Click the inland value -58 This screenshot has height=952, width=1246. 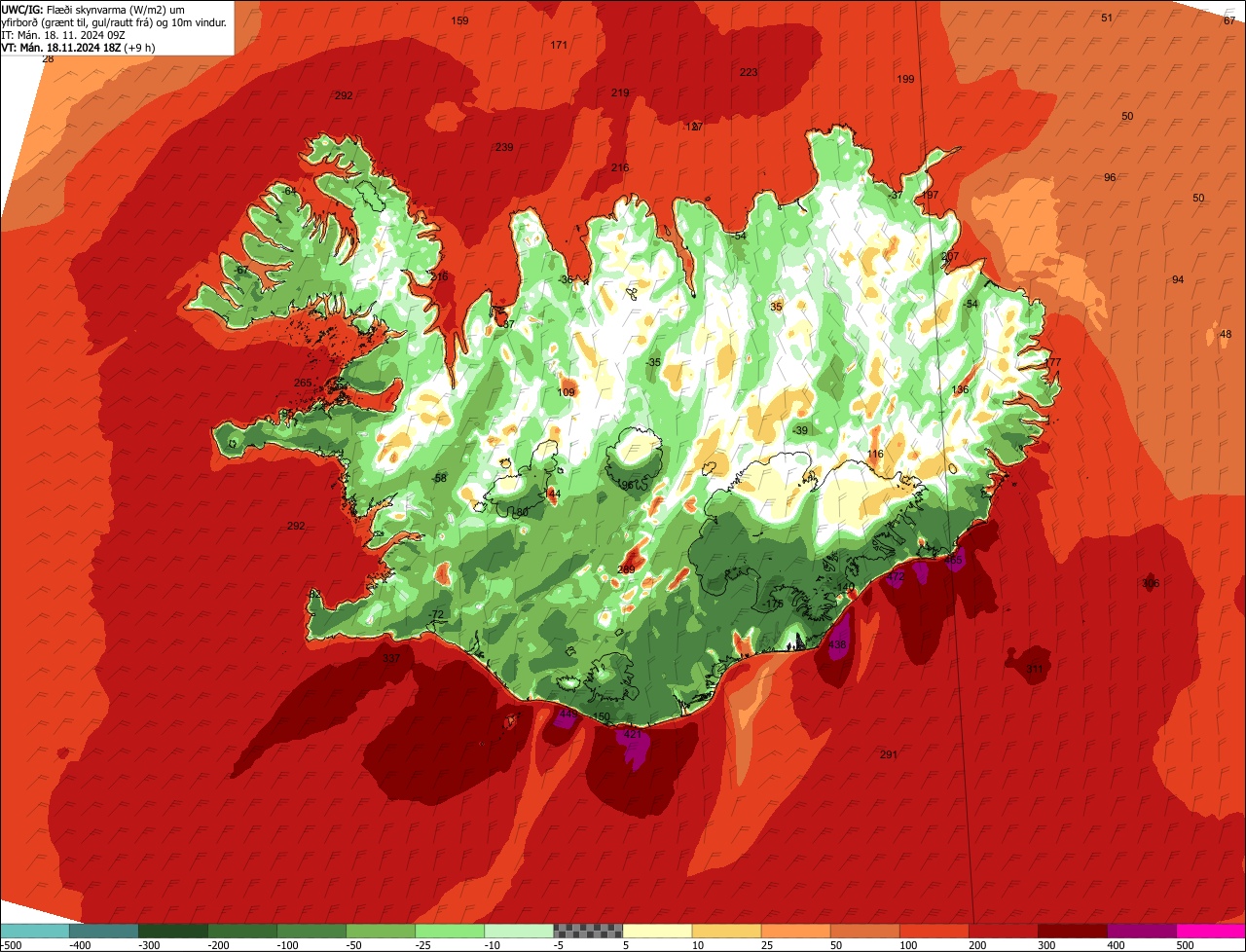click(x=440, y=478)
